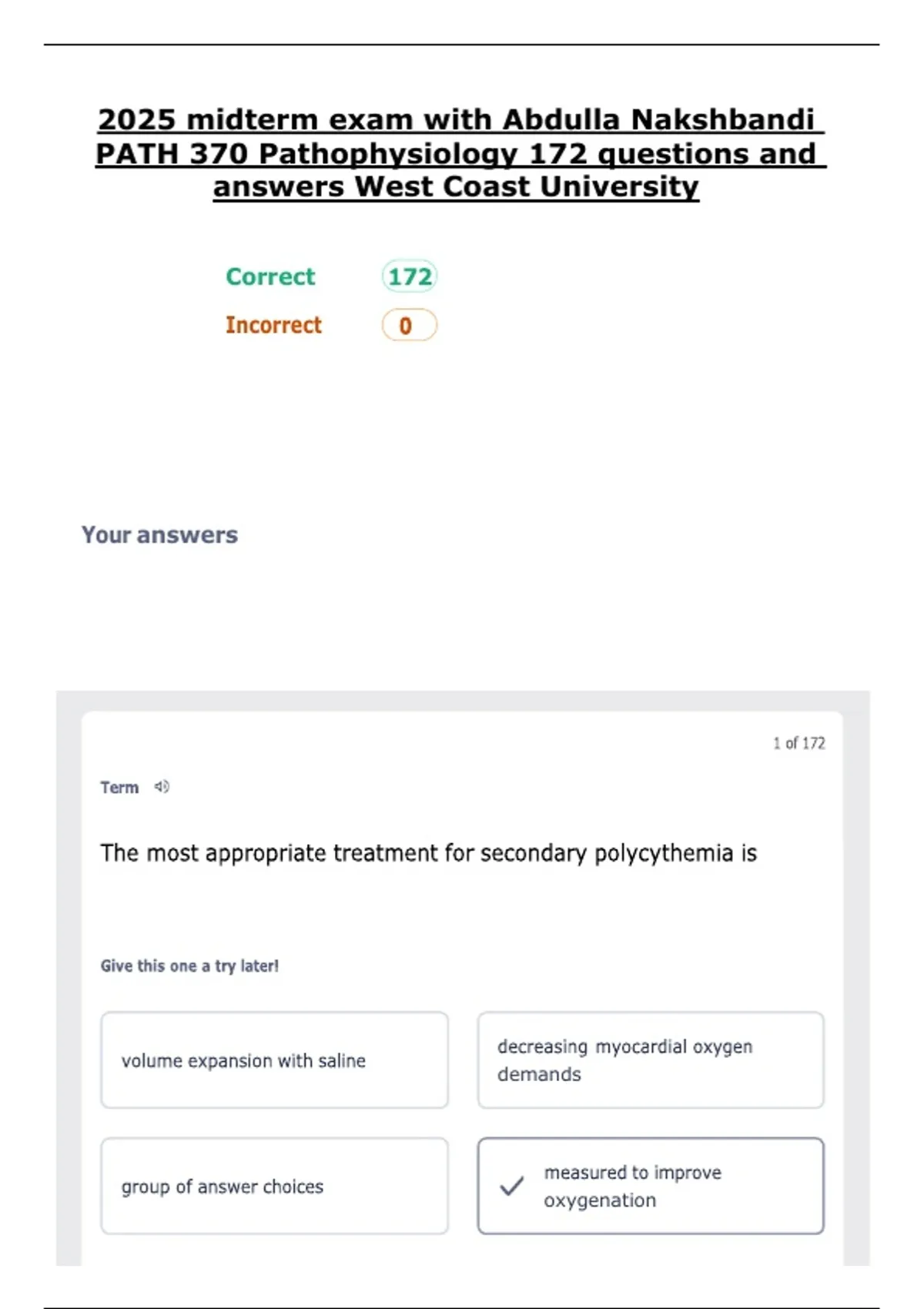
Task: Click the green 172 correct count badge
Action: (409, 276)
